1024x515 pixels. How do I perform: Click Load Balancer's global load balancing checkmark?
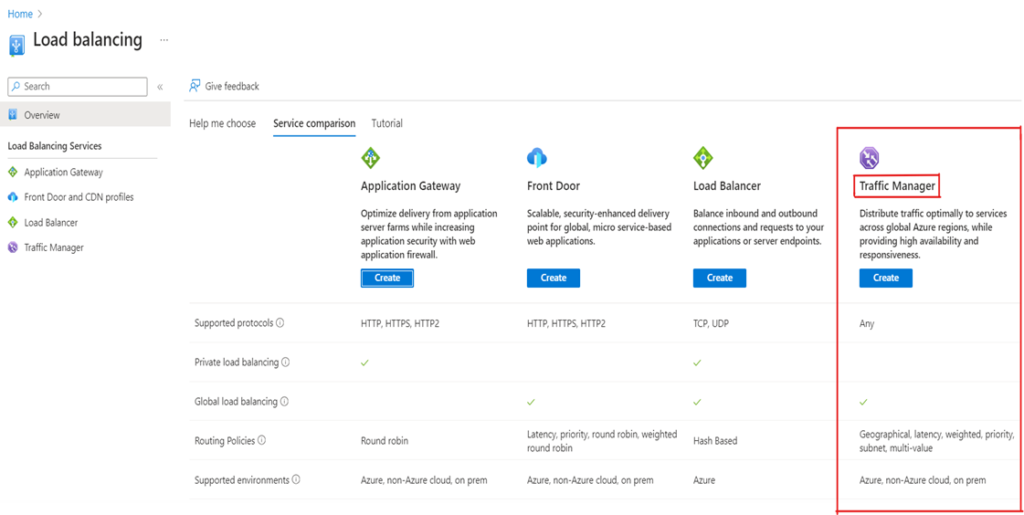pos(697,402)
